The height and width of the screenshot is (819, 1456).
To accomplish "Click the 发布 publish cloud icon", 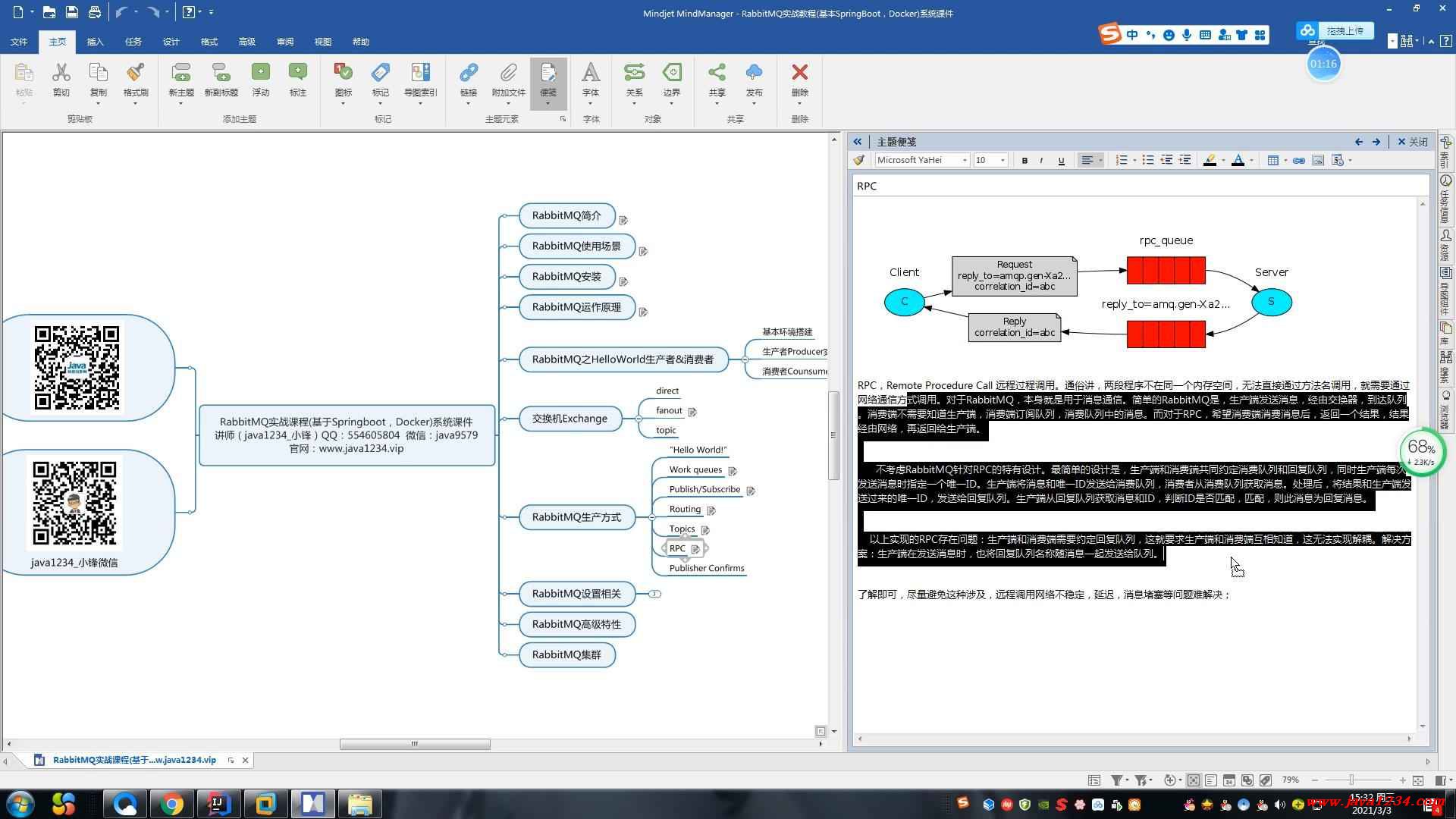I will pos(754,73).
